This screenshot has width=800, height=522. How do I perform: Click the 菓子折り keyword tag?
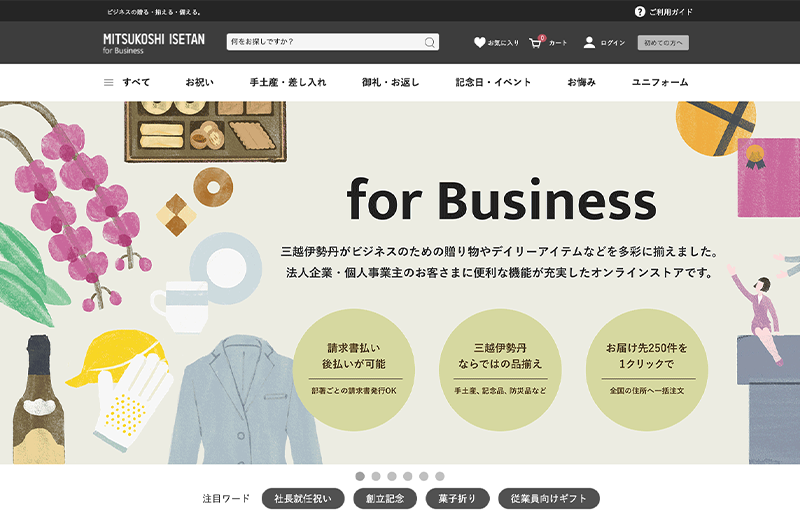pos(457,498)
